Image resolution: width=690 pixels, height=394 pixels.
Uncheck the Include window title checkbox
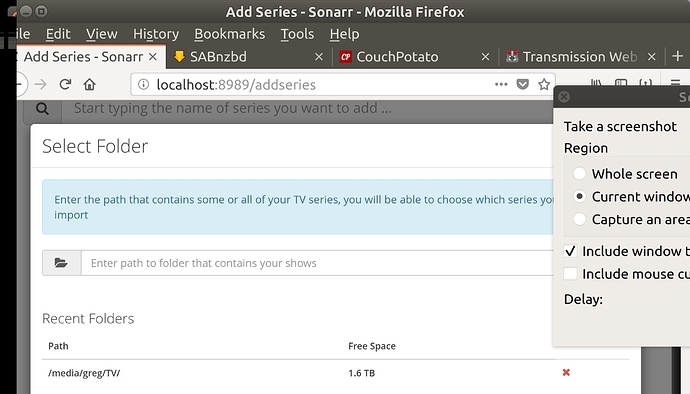570,251
